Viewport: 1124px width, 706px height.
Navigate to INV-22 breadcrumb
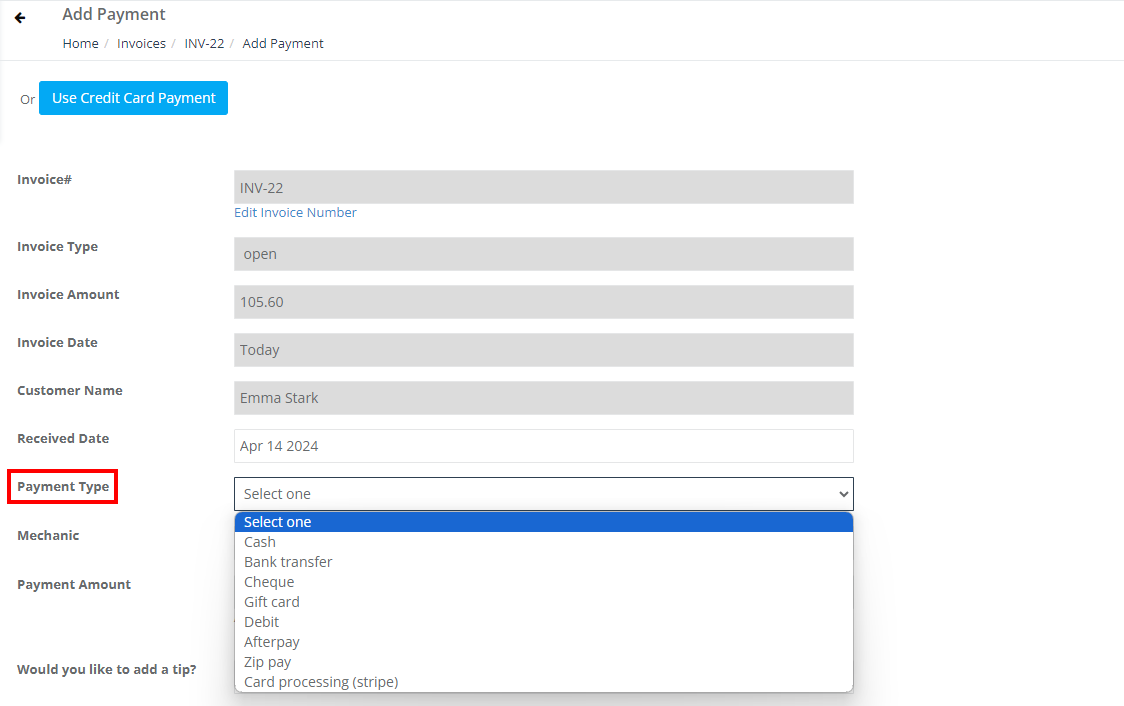(x=204, y=44)
